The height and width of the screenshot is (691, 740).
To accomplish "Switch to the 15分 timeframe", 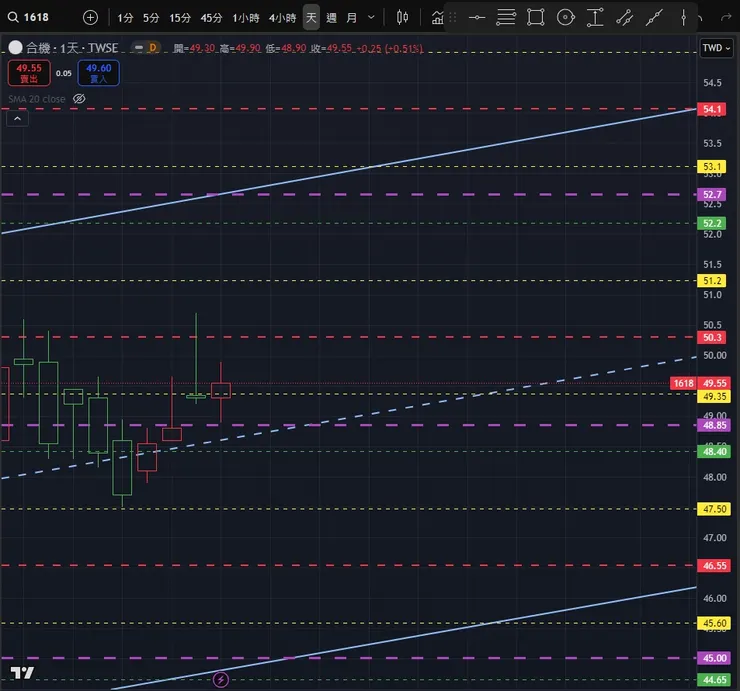I will tap(180, 18).
